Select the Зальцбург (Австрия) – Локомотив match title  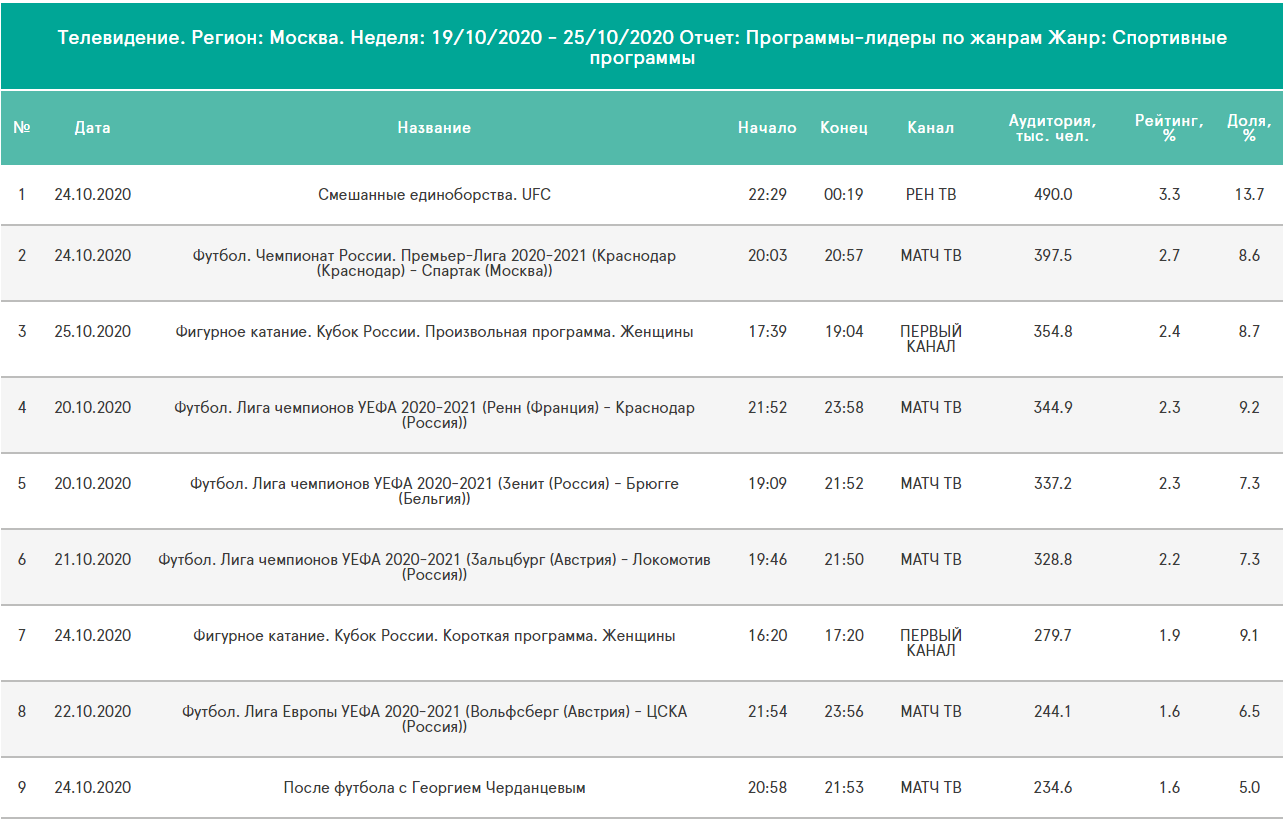tap(434, 567)
